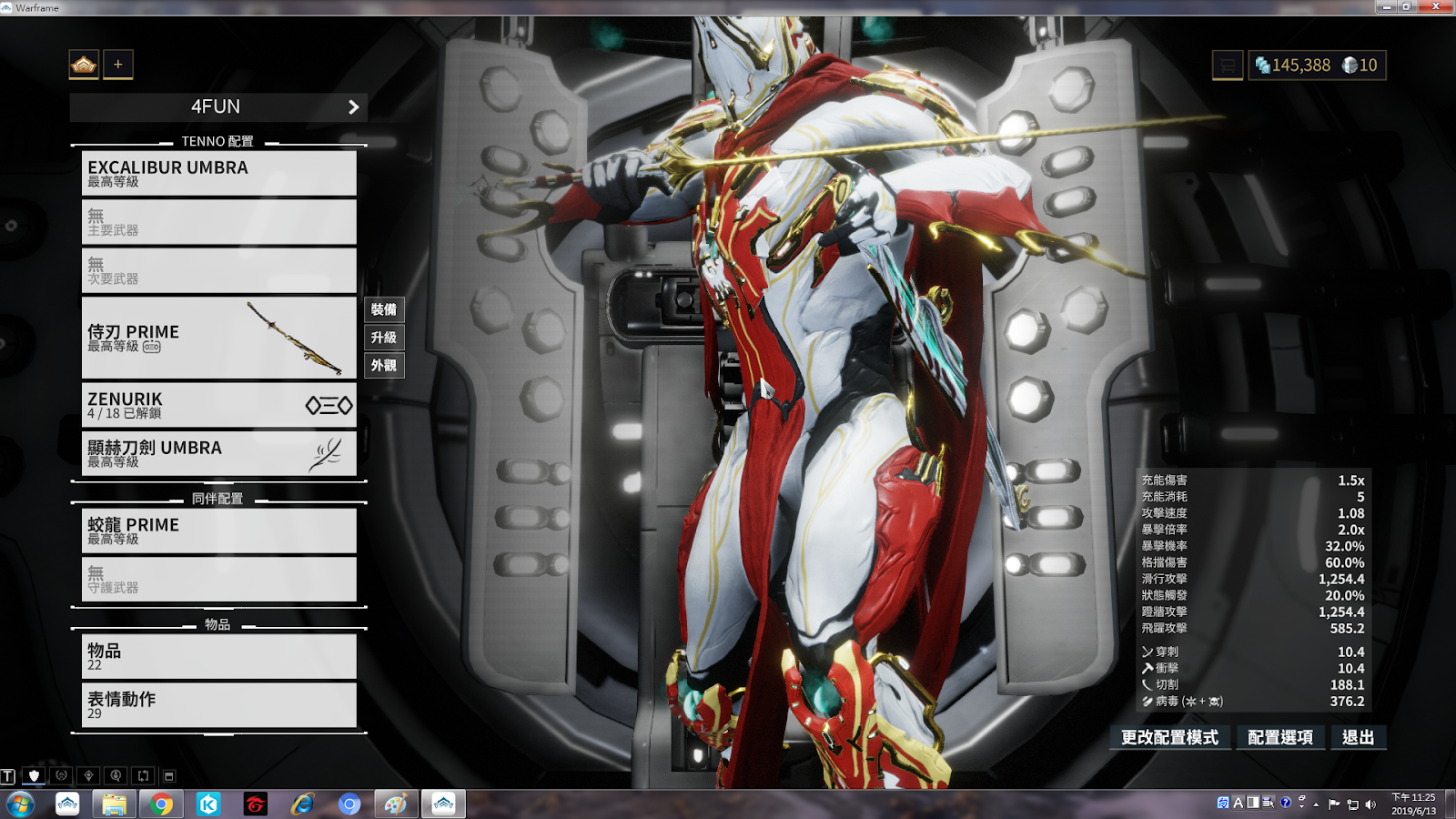Open the empty 守護武器 sentinel weapon slot
Viewport: 1456px width, 819px height.
point(218,580)
